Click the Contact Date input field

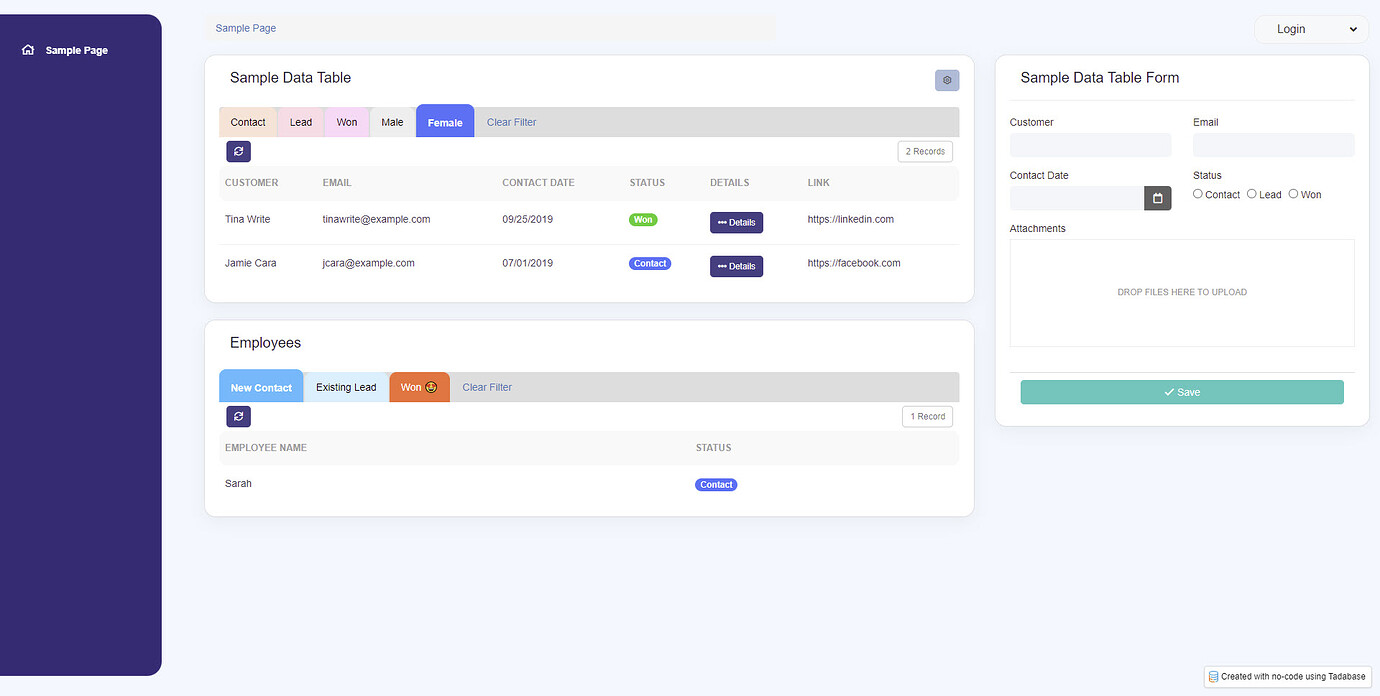[x=1077, y=198]
